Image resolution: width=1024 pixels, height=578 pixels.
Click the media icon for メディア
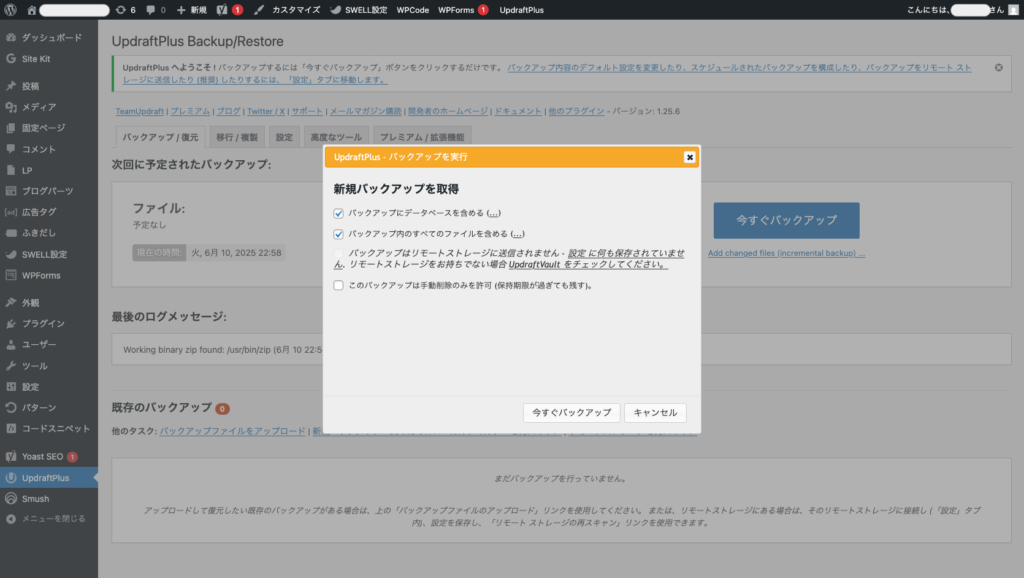point(11,106)
